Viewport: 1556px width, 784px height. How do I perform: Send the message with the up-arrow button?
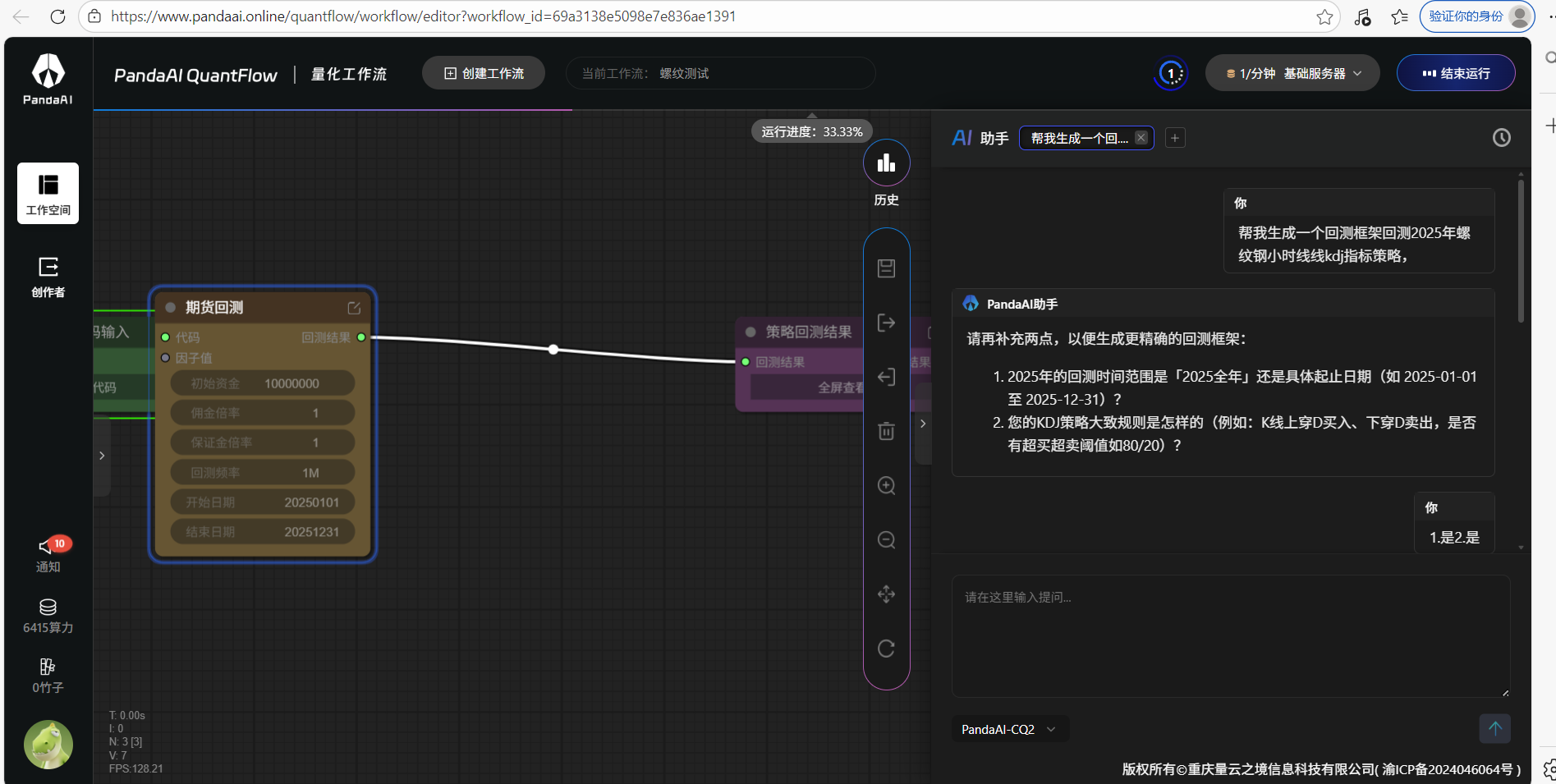point(1494,728)
